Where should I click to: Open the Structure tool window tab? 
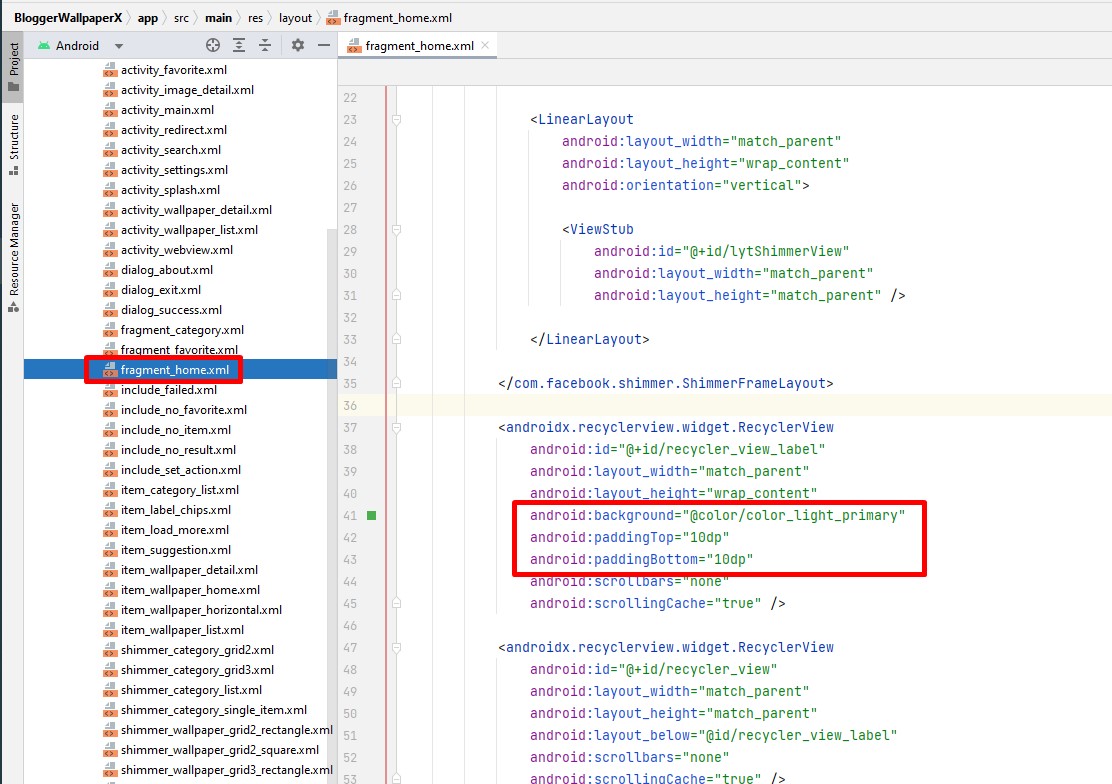point(13,145)
